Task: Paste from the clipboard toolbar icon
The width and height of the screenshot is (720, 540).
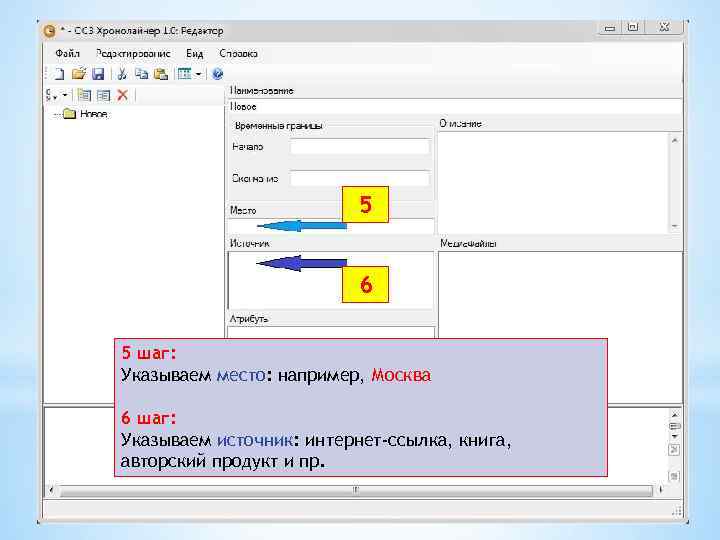Action: (161, 74)
